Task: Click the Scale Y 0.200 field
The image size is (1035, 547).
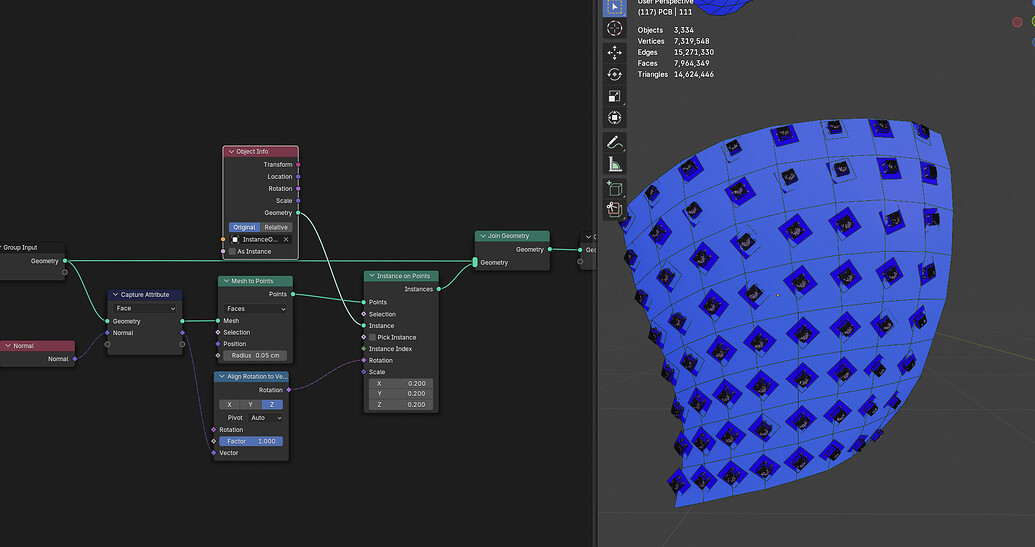Action: (401, 394)
